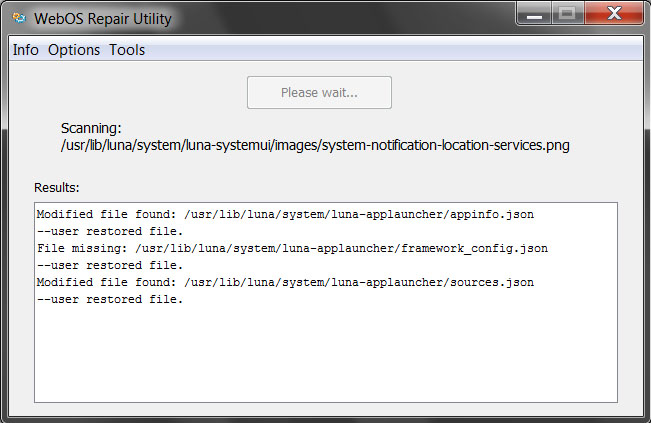Image resolution: width=651 pixels, height=423 pixels.
Task: Click the 'WebOS Repair Utility' title text
Action: 104,18
